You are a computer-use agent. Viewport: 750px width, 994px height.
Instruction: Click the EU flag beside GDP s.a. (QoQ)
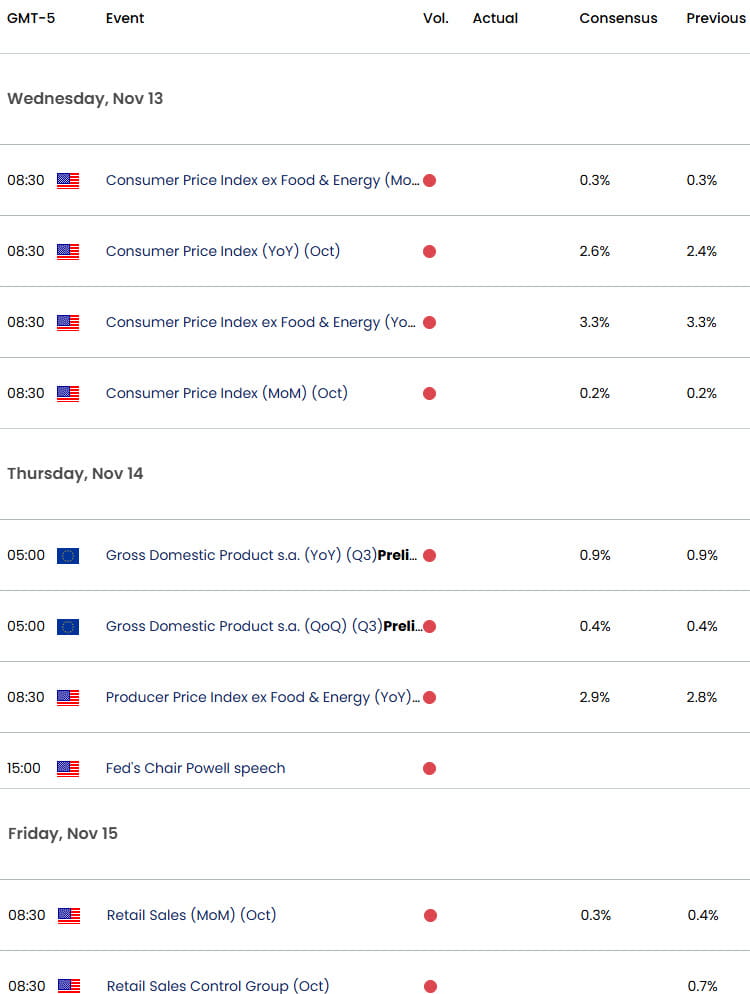[x=67, y=626]
